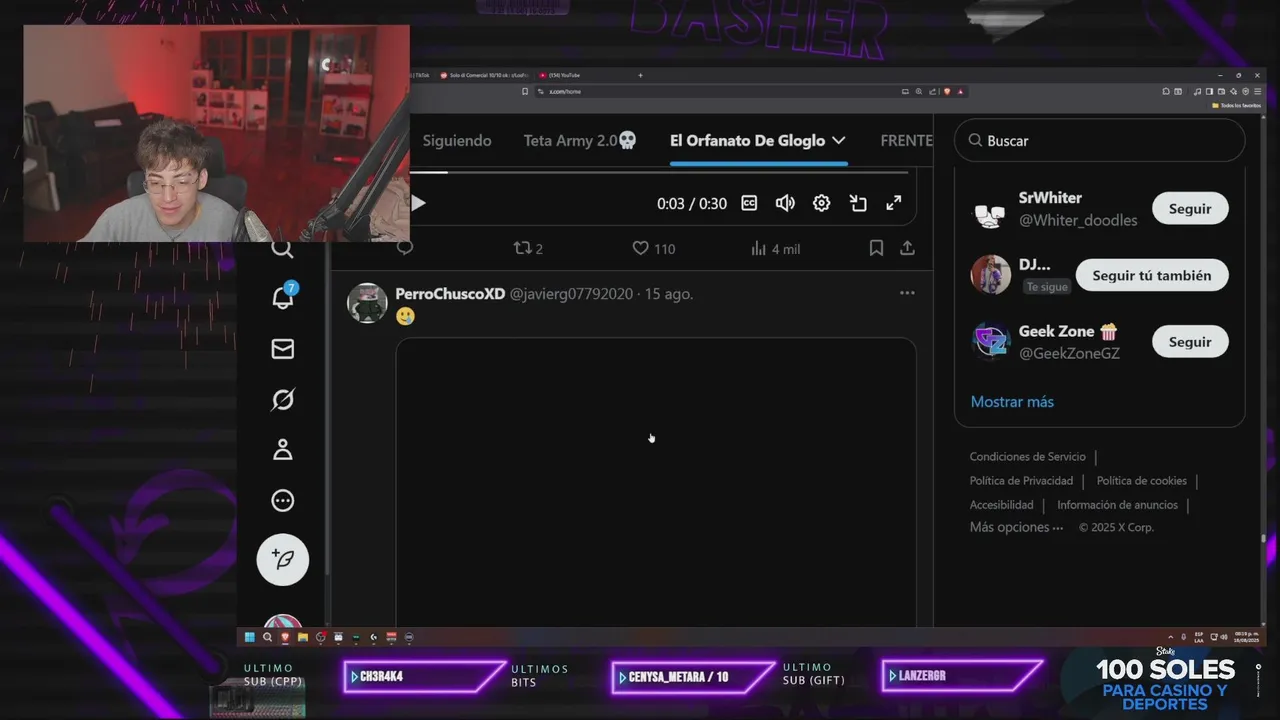This screenshot has height=720, width=1280.
Task: Open Condiciones de Servicio link
Action: (x=1027, y=457)
